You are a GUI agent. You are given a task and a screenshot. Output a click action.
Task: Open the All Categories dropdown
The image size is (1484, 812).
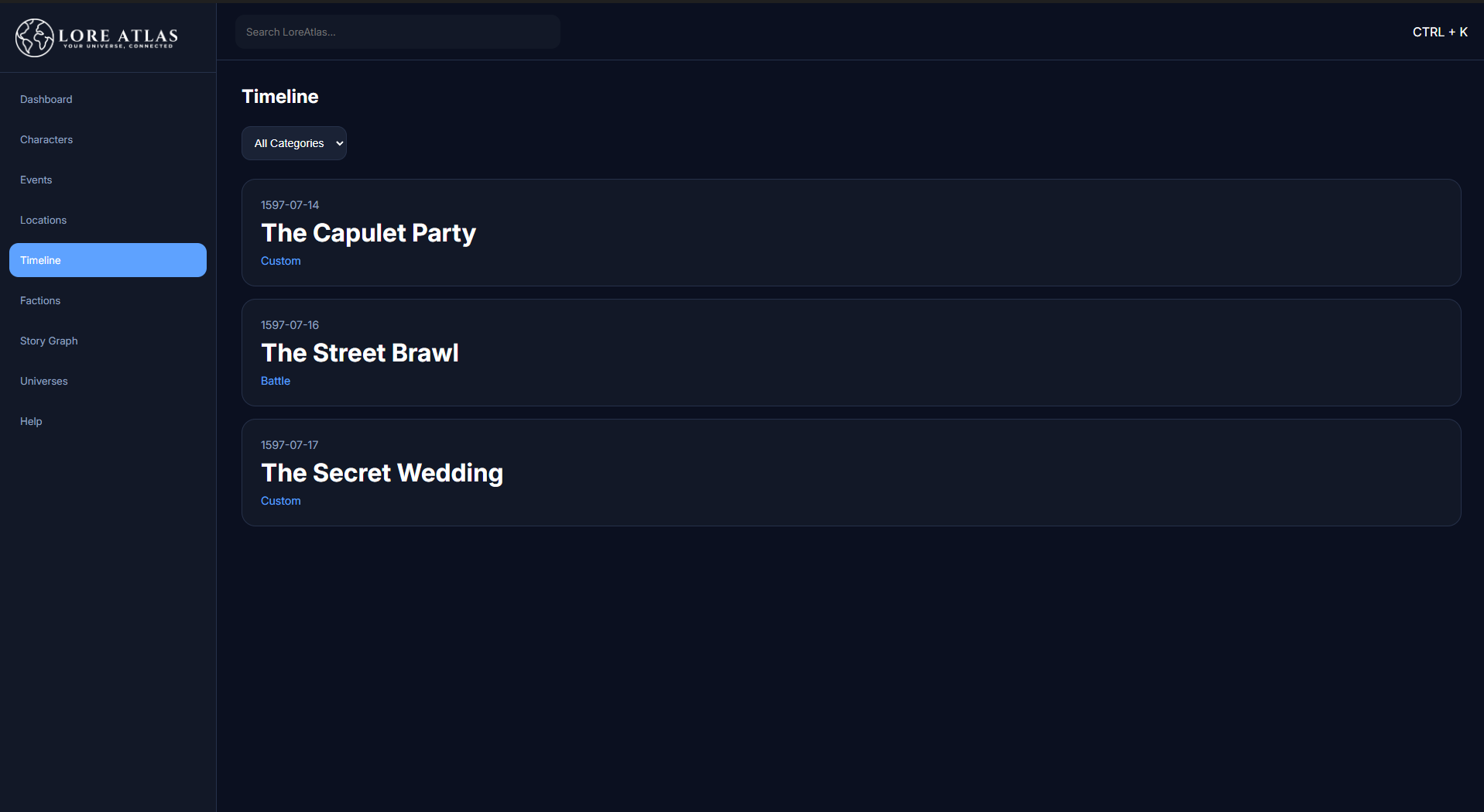(x=294, y=143)
